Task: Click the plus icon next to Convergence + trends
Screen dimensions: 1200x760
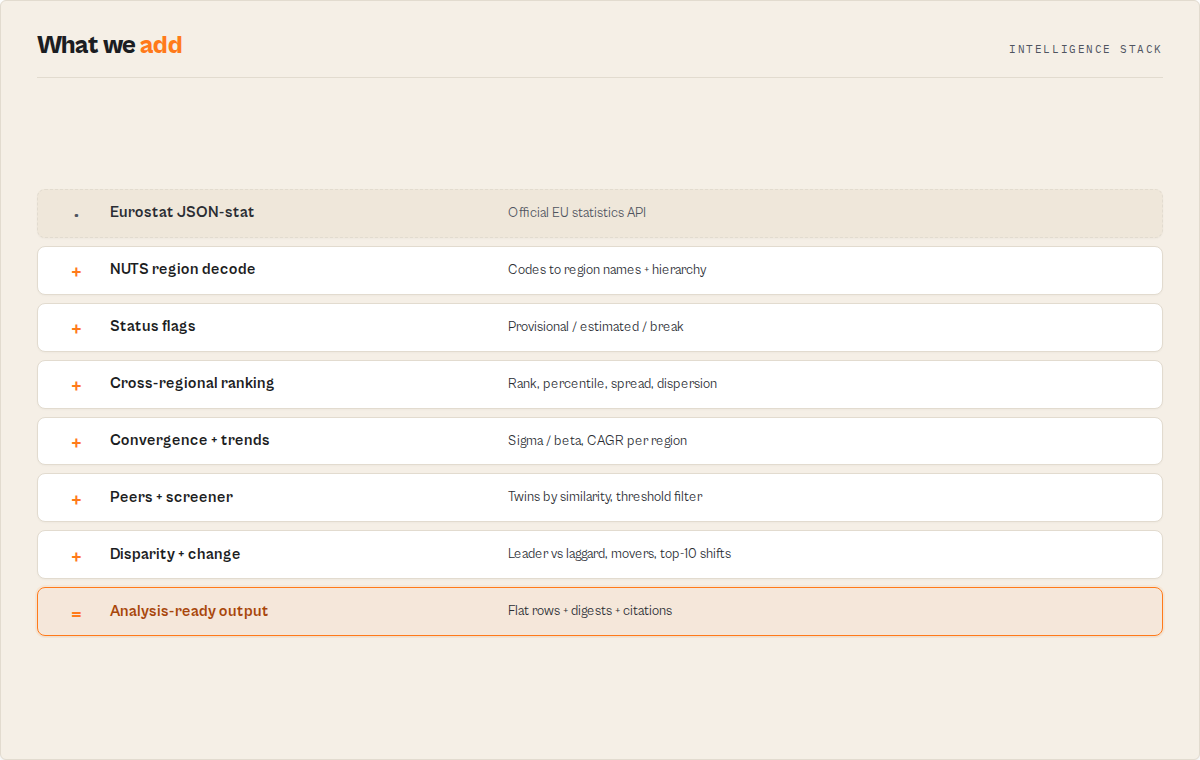Action: click(76, 442)
